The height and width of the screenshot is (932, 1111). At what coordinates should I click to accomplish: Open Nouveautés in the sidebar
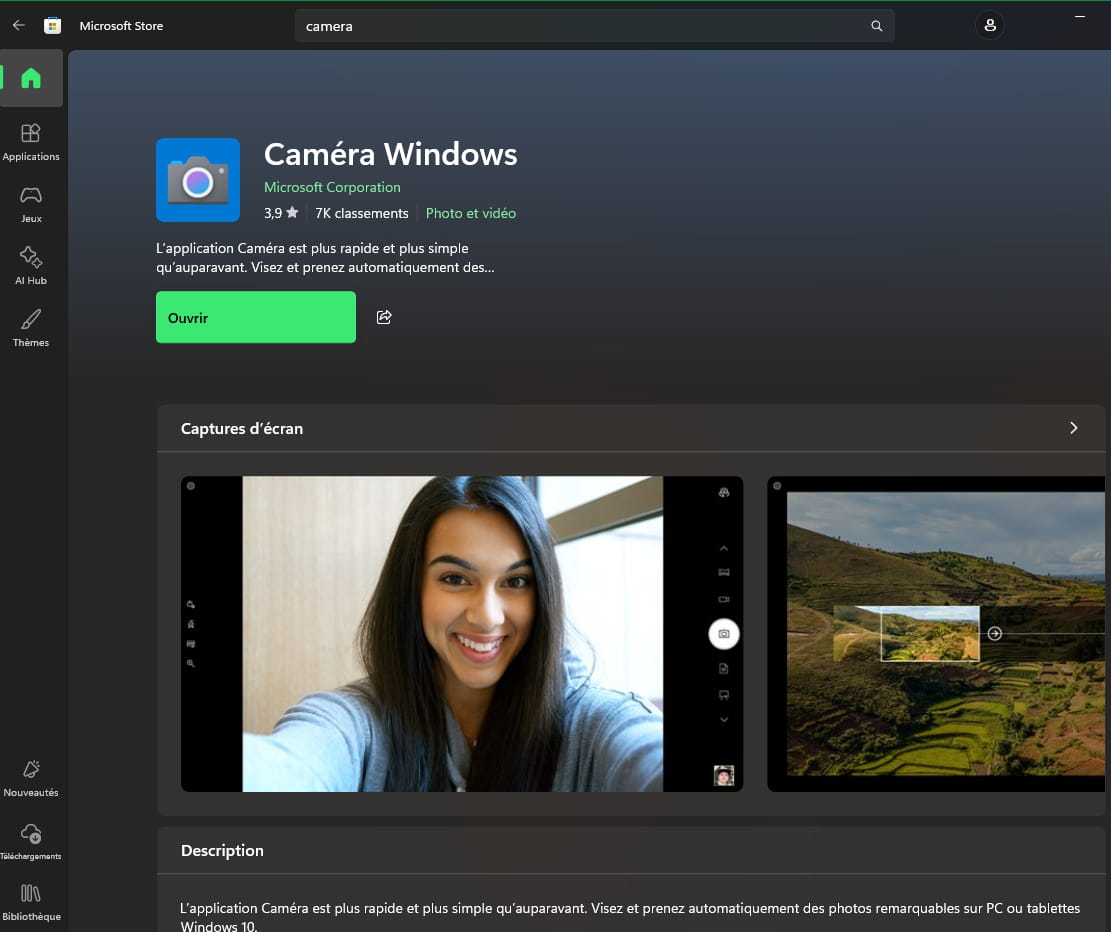pyautogui.click(x=31, y=777)
